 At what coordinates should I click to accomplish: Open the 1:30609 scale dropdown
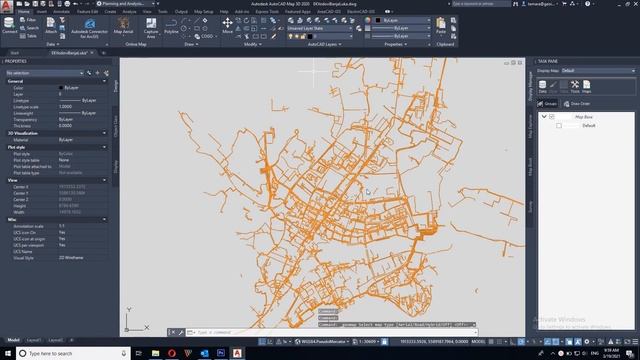click(x=367, y=342)
